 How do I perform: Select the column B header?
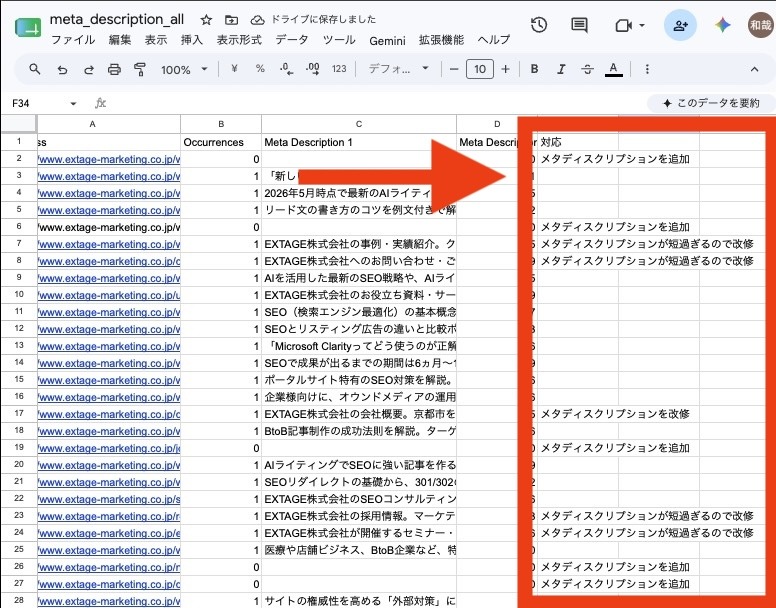pos(221,124)
